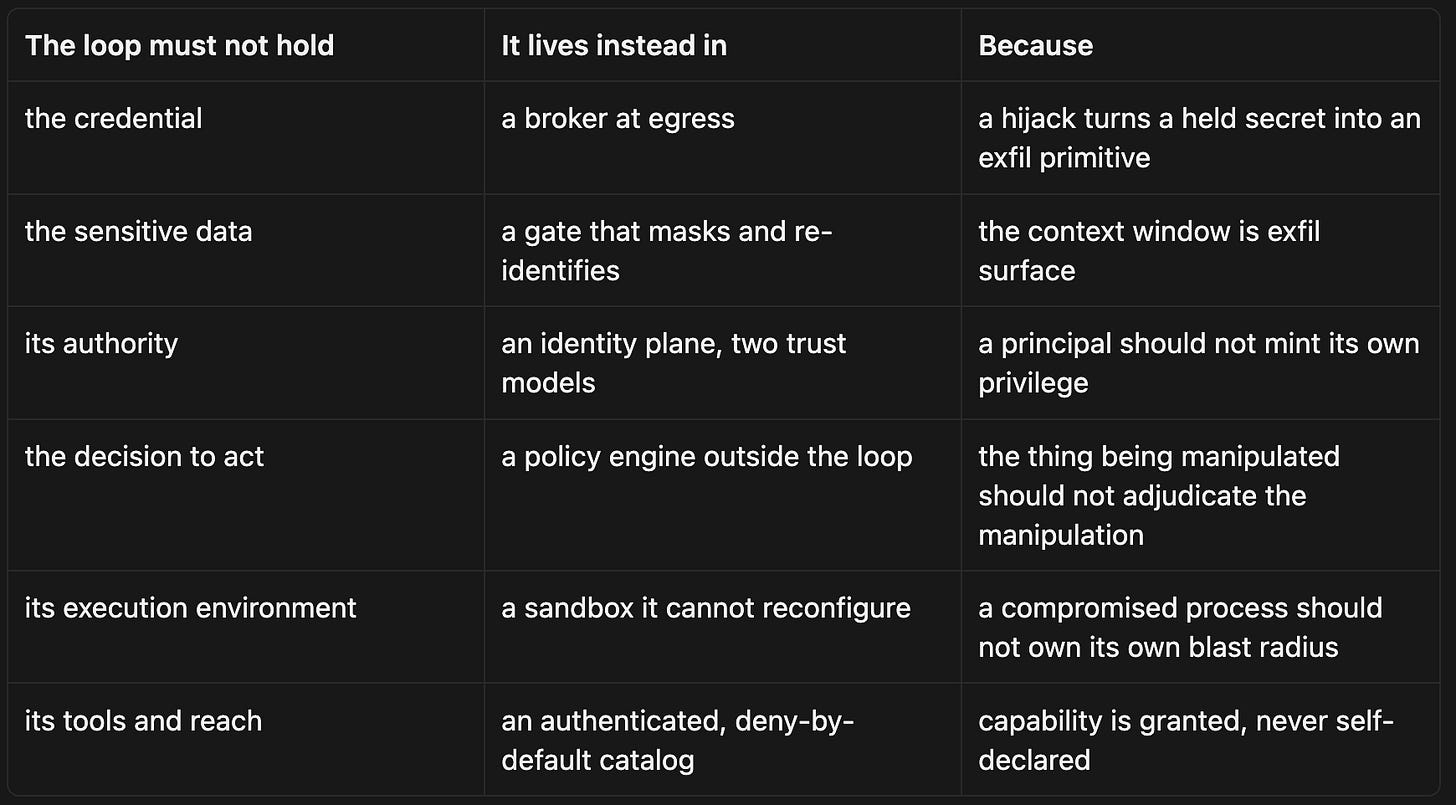Select 'its tools and reach' cell

point(246,740)
